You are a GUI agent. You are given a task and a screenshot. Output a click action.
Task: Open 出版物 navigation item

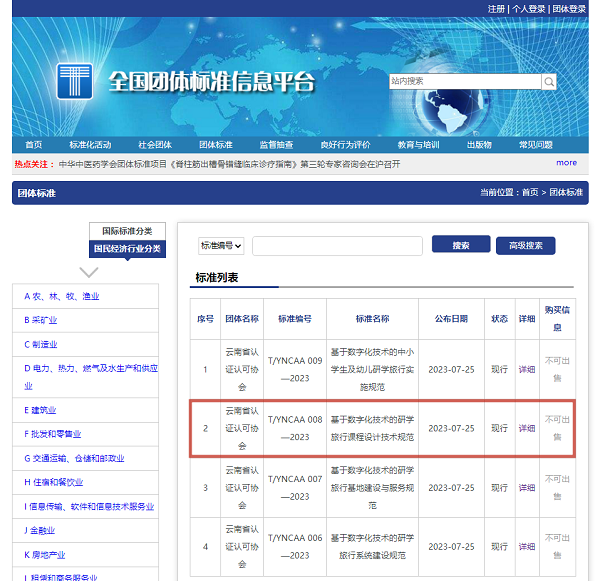click(x=479, y=145)
